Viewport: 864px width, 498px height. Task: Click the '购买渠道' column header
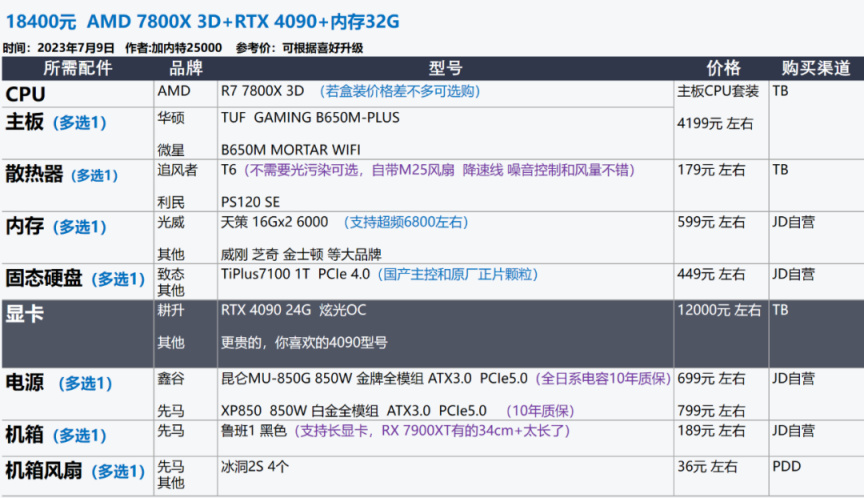click(816, 68)
